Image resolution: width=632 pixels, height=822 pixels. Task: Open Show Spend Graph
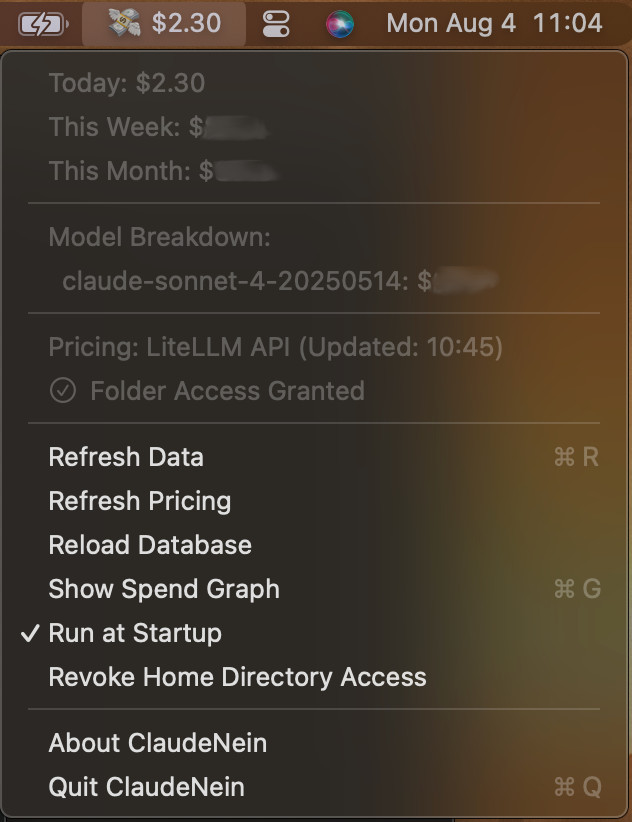(164, 589)
